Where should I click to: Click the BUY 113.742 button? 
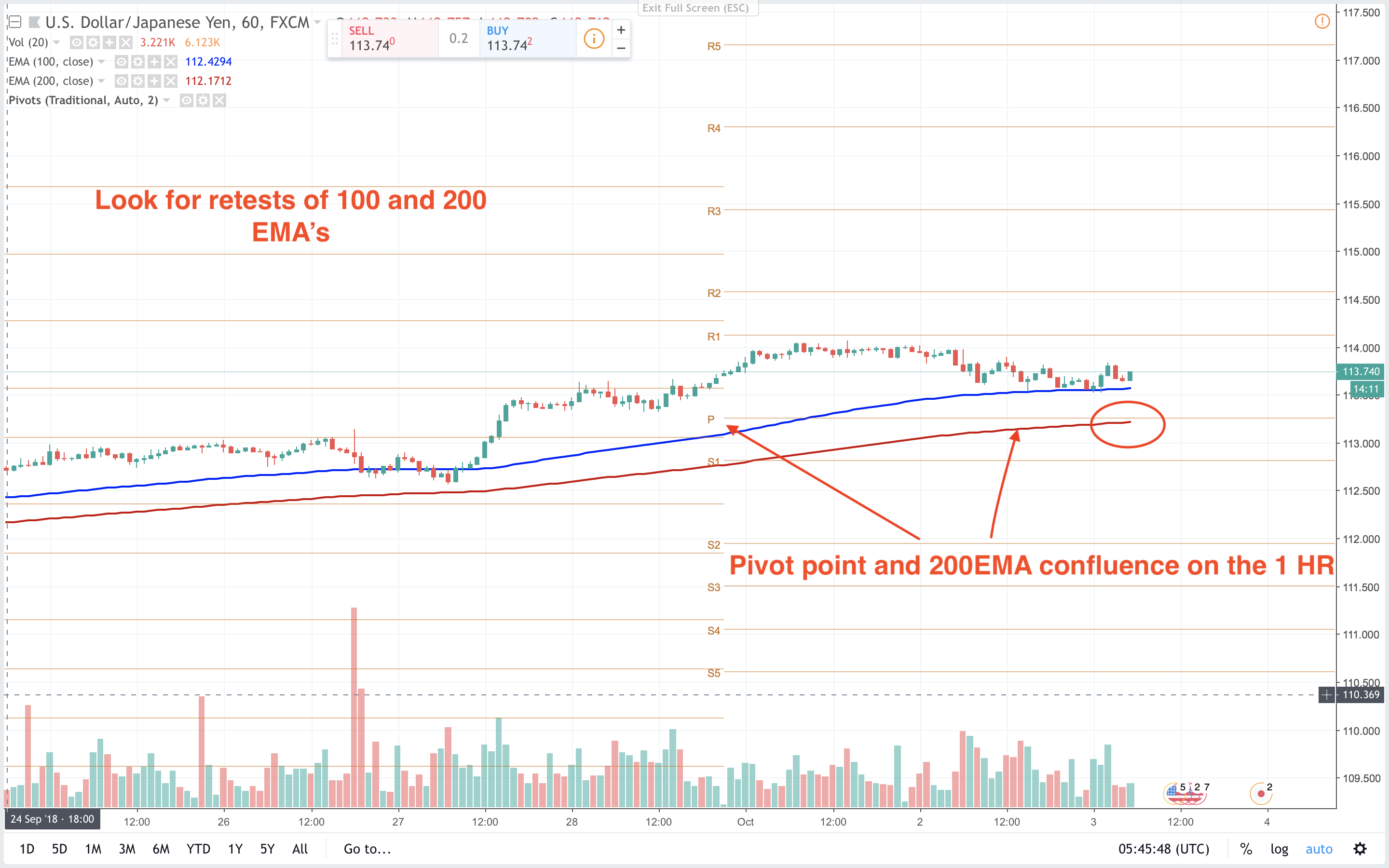pos(528,39)
